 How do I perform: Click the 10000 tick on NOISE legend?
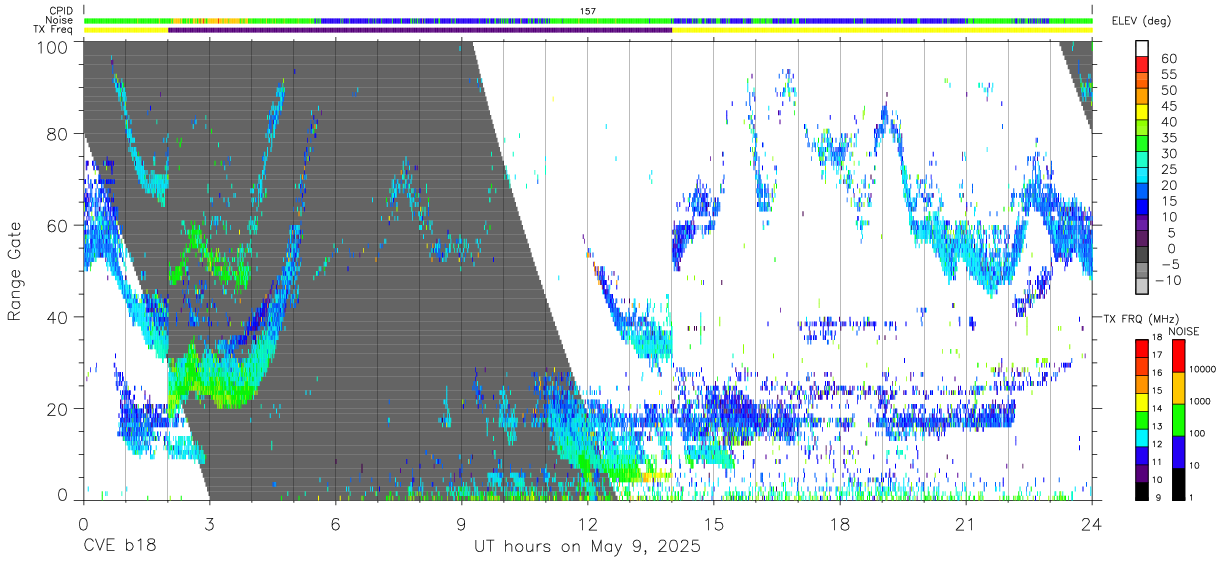(x=1201, y=369)
